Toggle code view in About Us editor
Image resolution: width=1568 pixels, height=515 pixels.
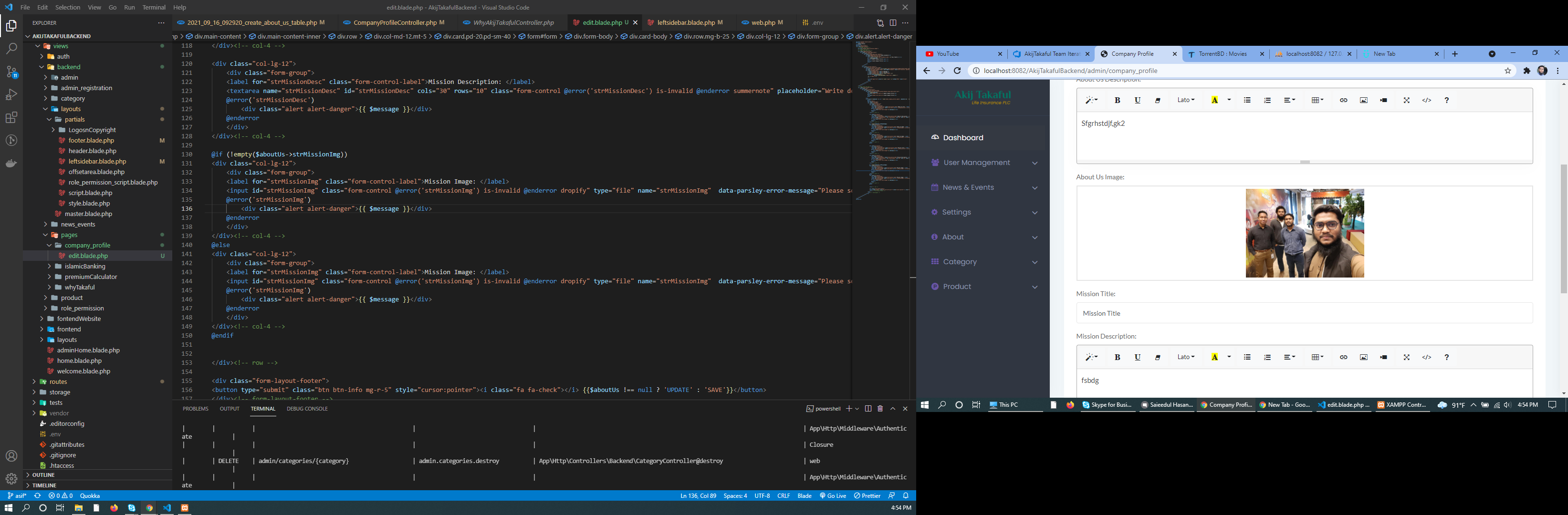coord(1426,100)
